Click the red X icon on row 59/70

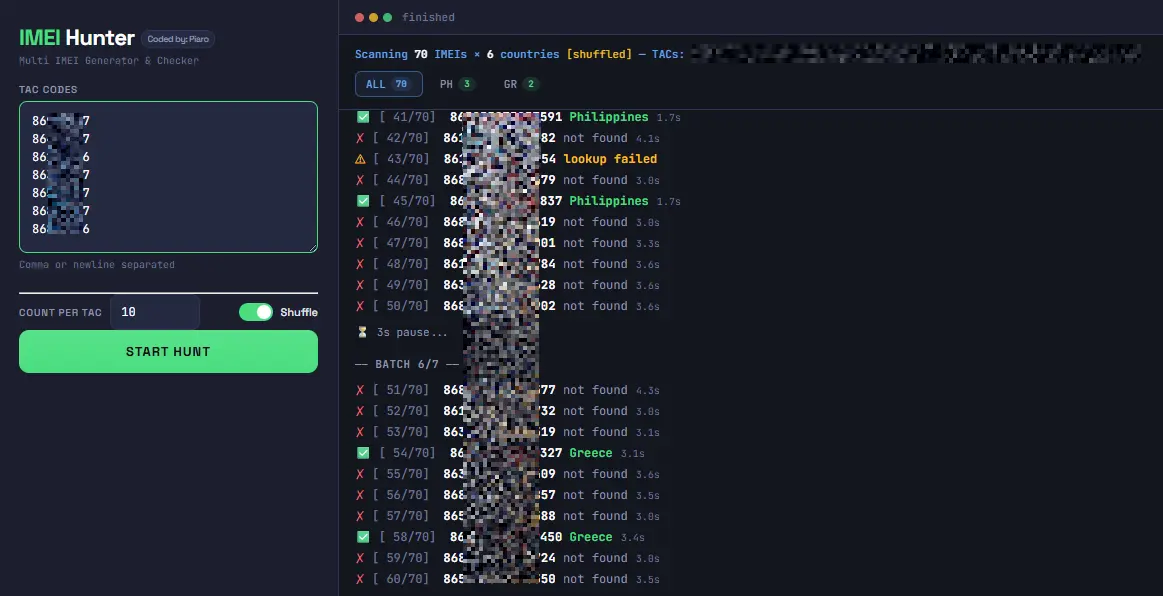pos(360,558)
